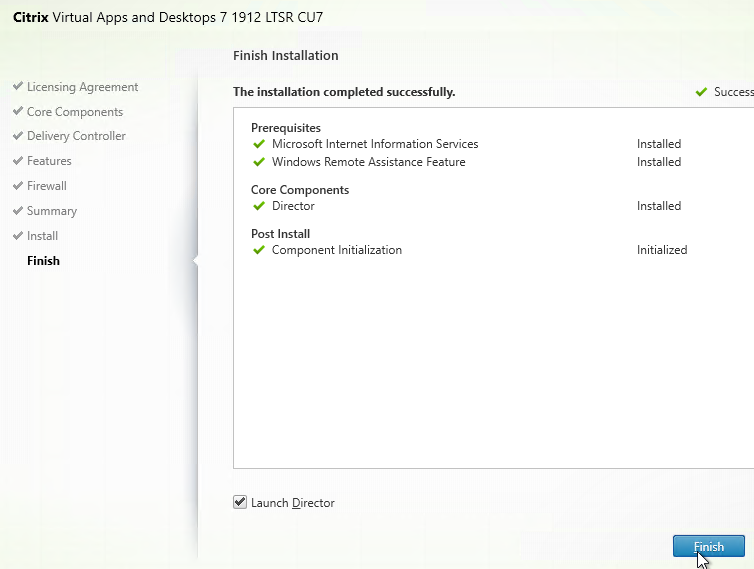This screenshot has width=754, height=569.
Task: Click checkmark icon next to Features
Action: [18, 160]
